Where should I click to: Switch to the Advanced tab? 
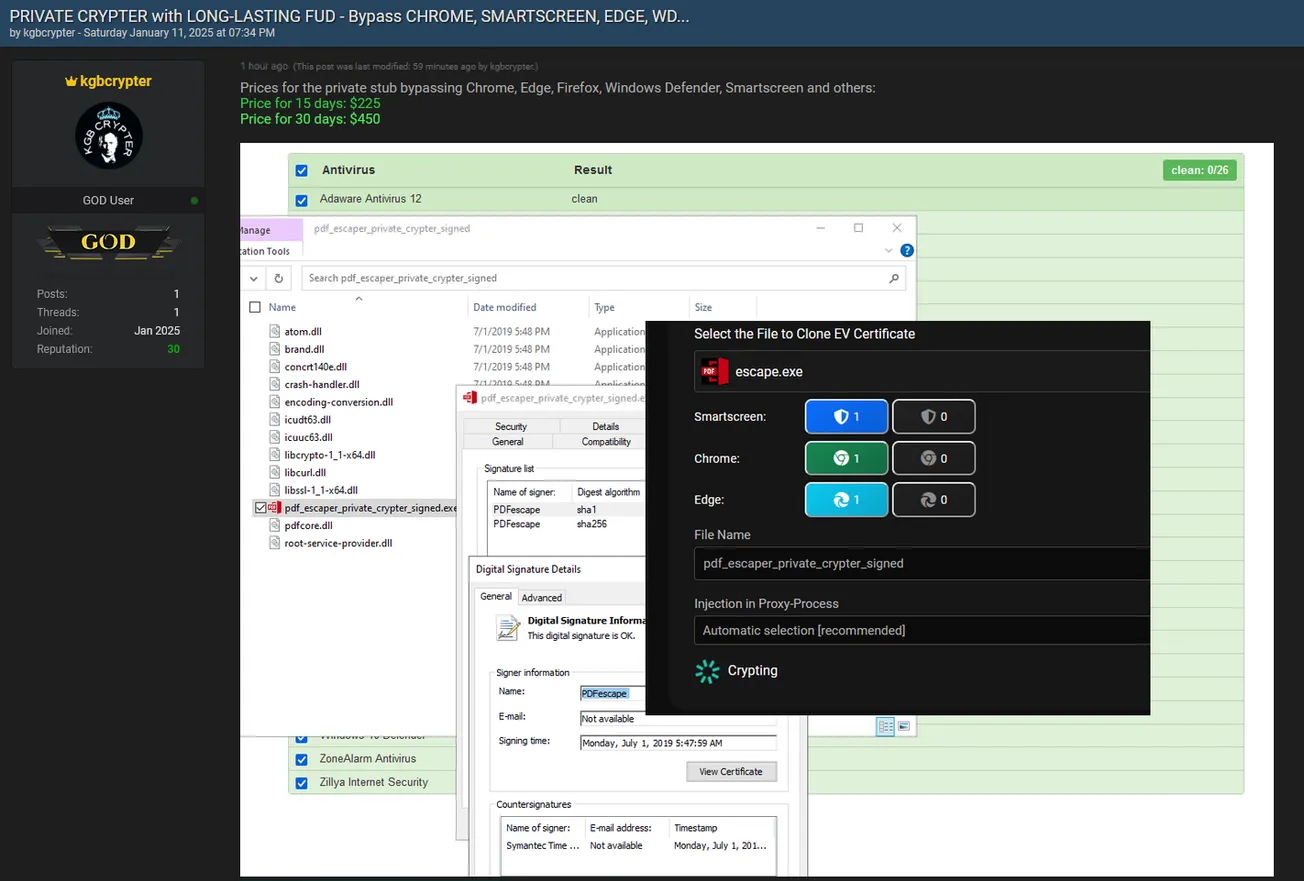point(541,597)
